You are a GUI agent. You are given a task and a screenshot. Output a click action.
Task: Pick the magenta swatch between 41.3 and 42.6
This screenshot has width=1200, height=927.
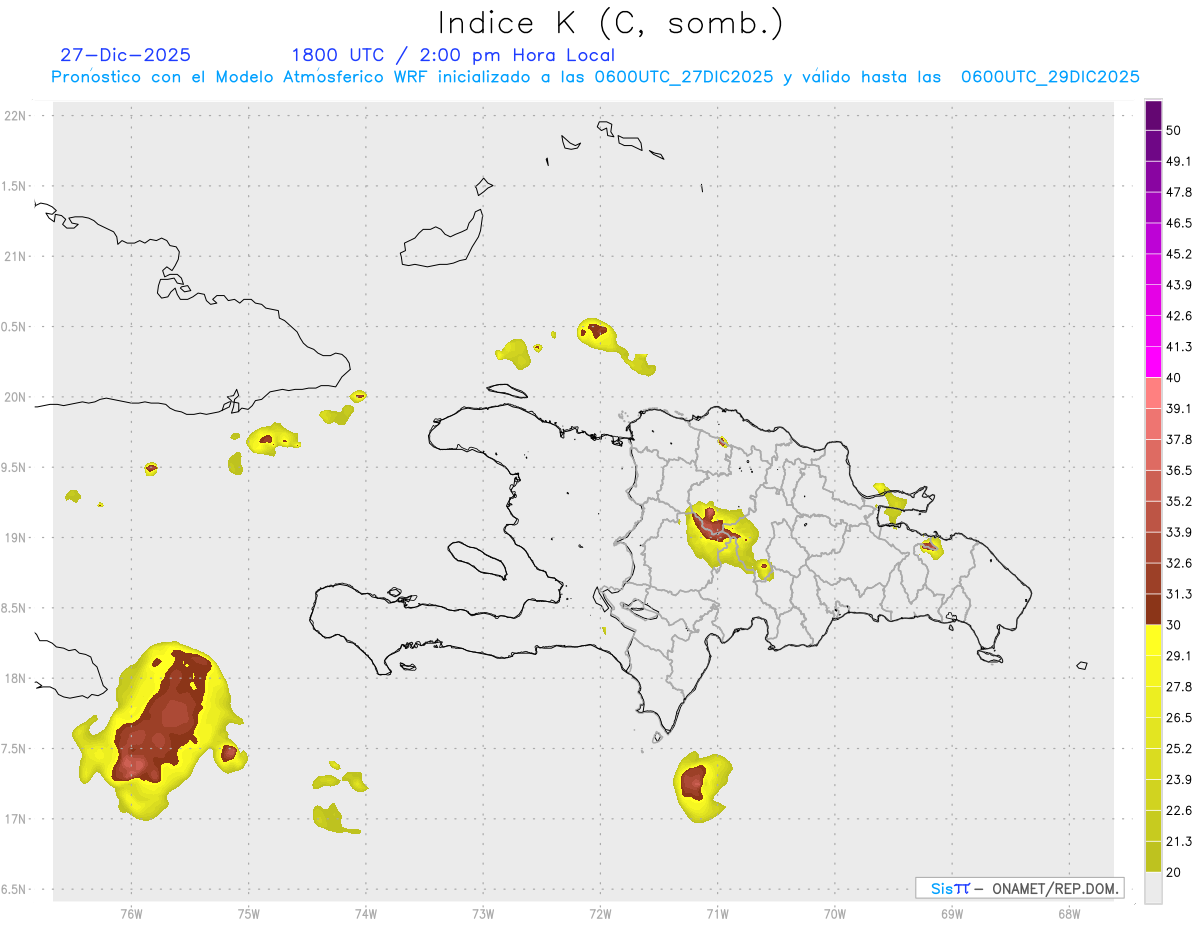click(x=1153, y=332)
